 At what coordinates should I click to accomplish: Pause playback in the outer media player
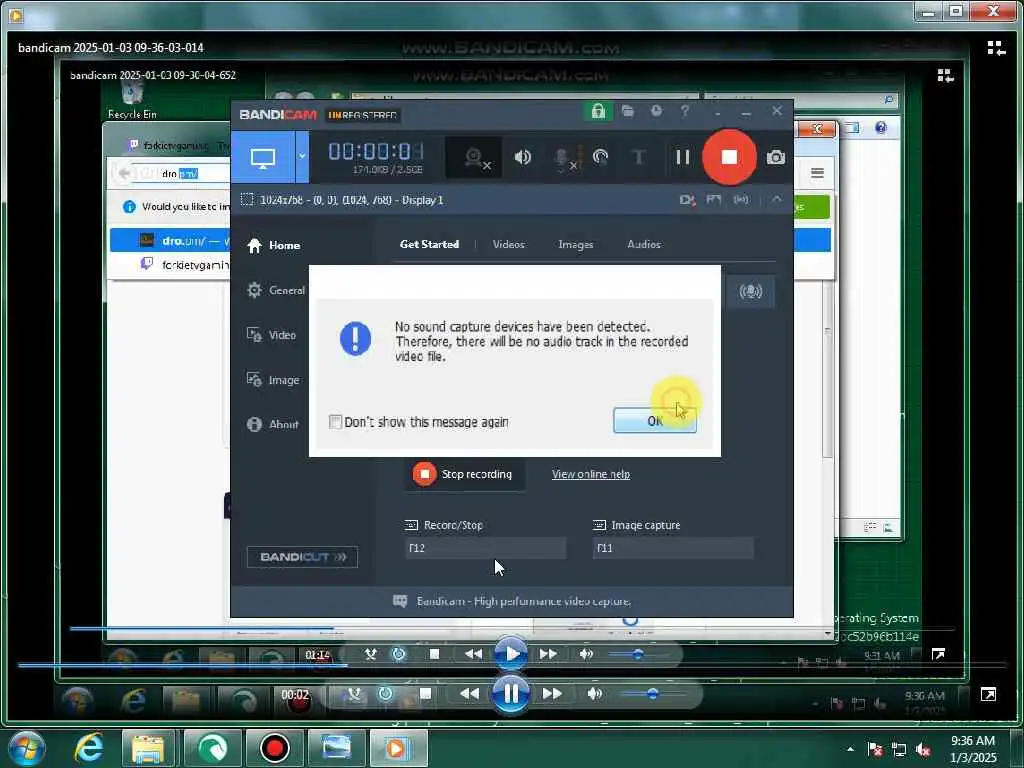tap(511, 694)
